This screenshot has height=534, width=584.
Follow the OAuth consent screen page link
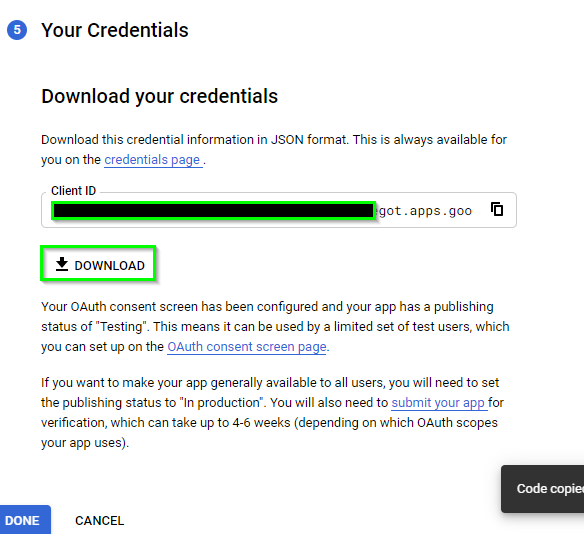click(247, 347)
